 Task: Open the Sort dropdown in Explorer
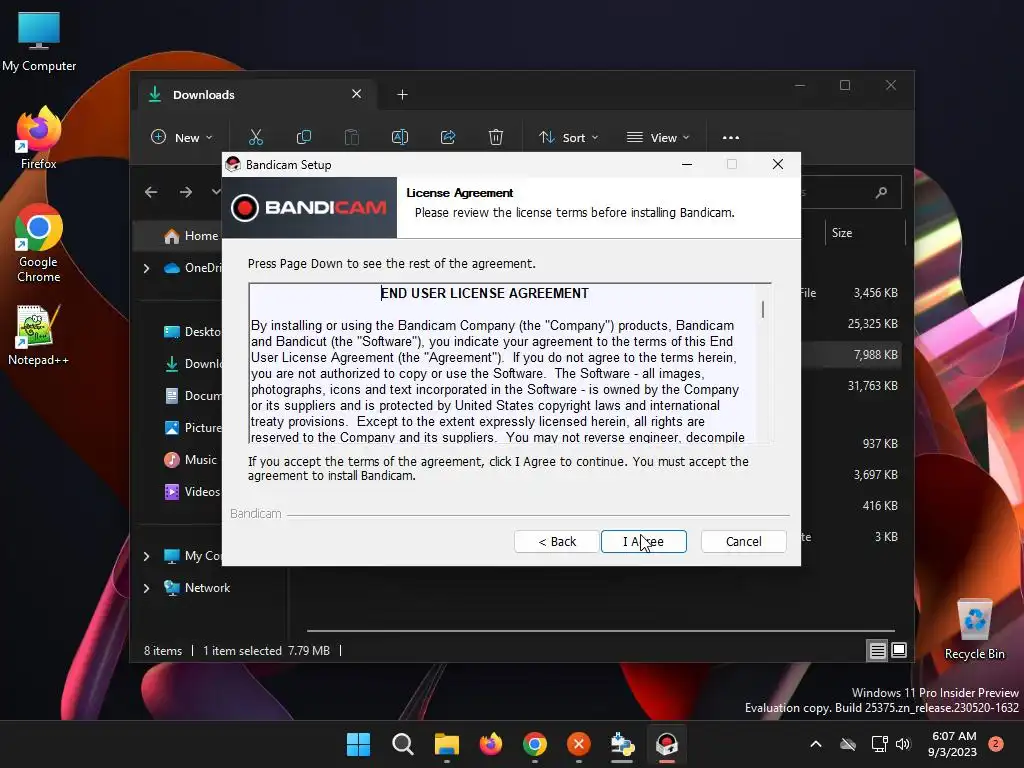(568, 137)
